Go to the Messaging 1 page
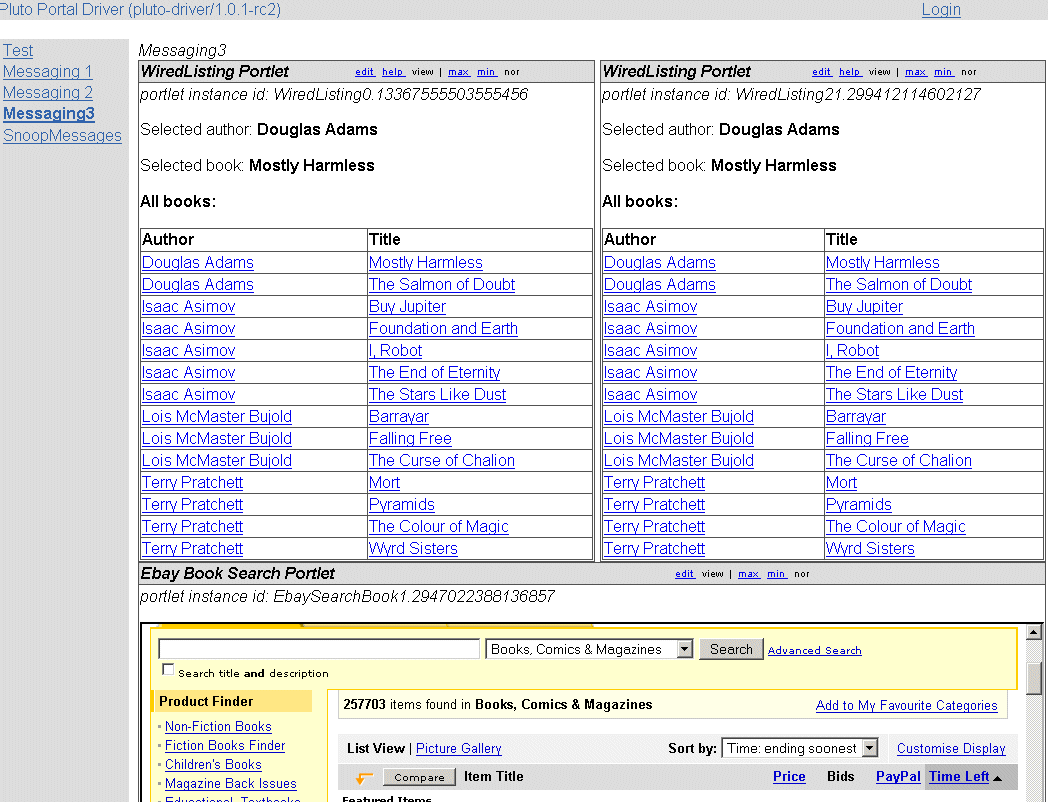1048x802 pixels. tap(47, 72)
